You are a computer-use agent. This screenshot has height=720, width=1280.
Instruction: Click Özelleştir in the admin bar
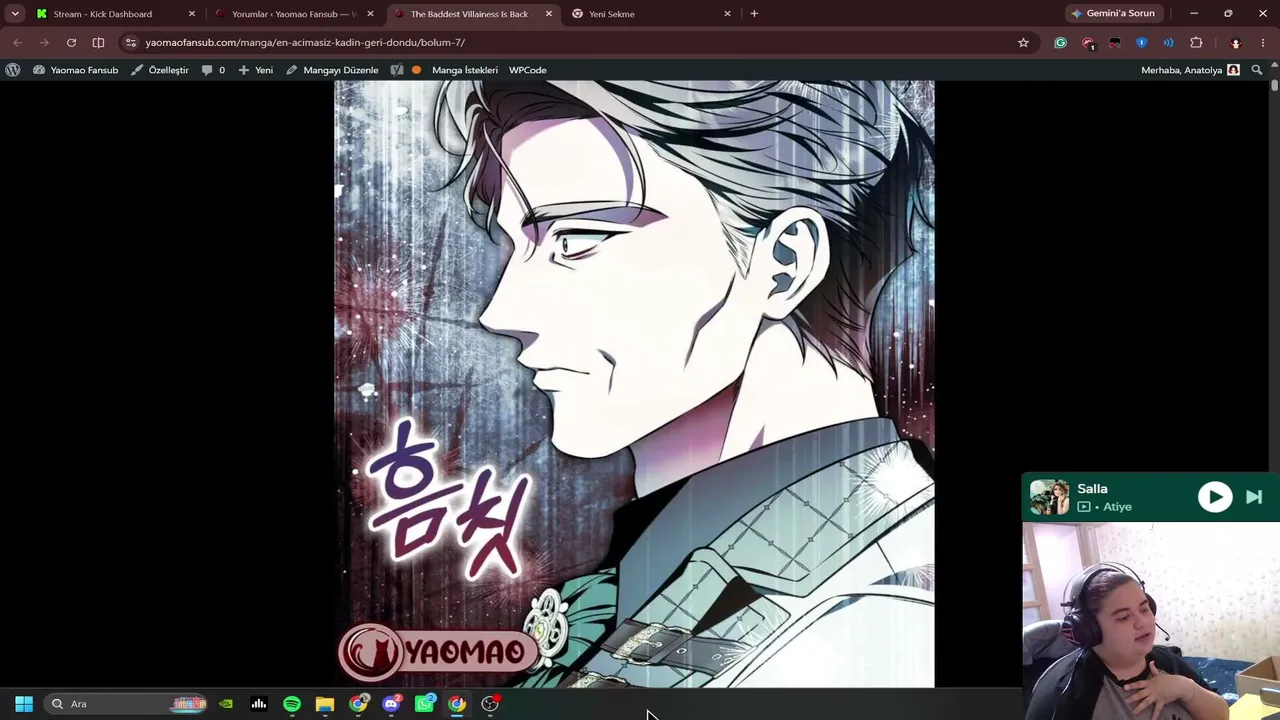pos(160,70)
